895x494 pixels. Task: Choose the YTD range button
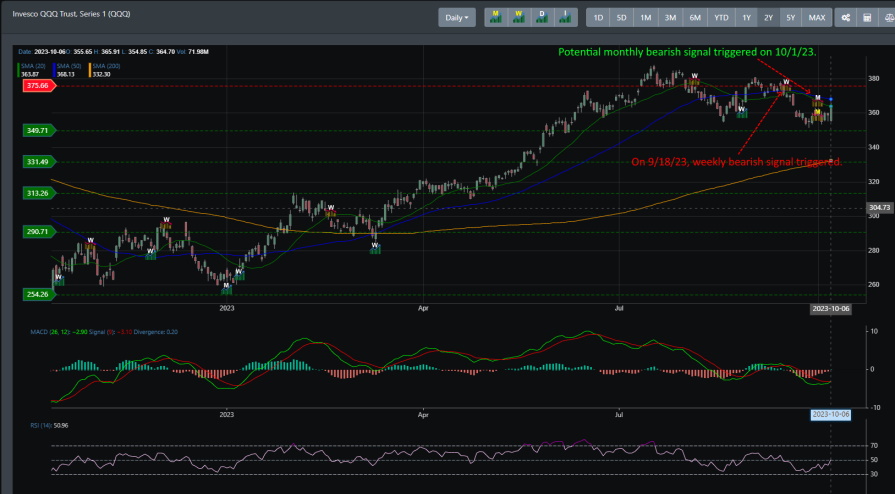pyautogui.click(x=721, y=18)
